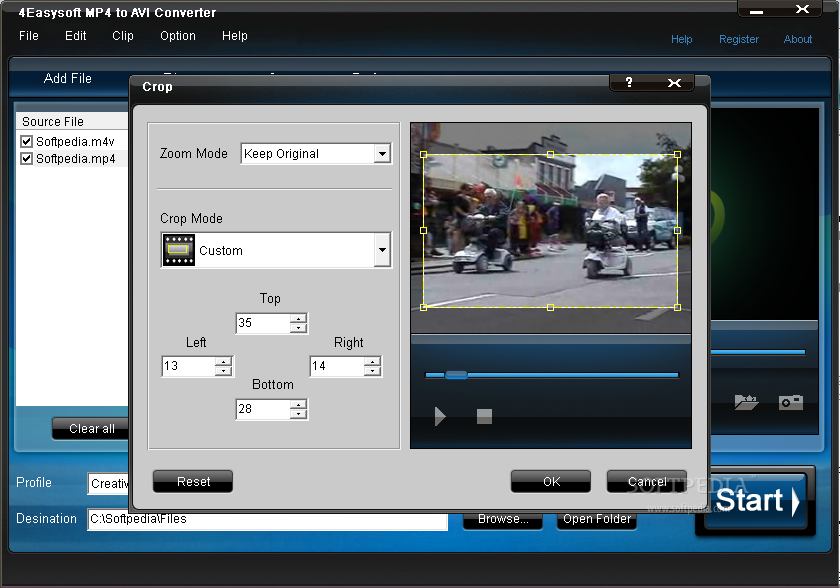Click the Open Folder button
This screenshot has width=840, height=588.
597,519
